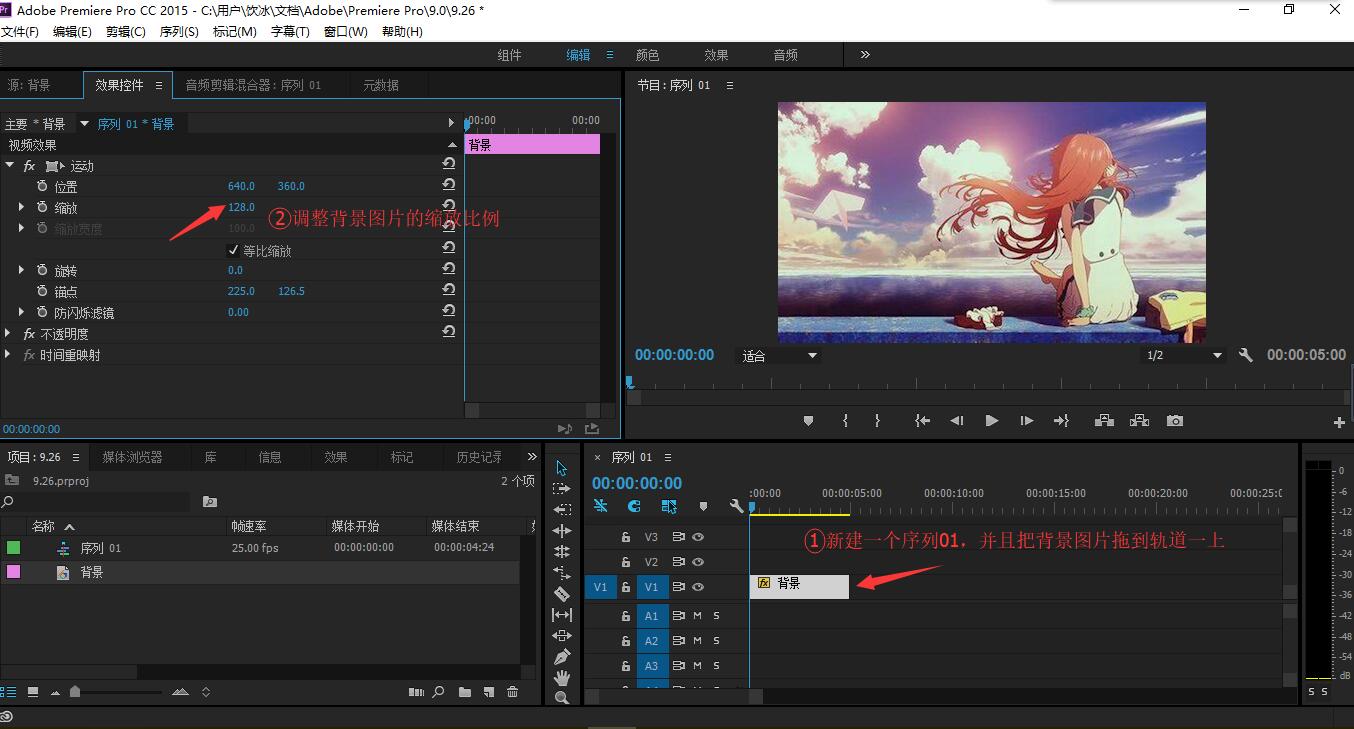Click New Item icon in project panel
The image size is (1354, 729).
point(489,692)
